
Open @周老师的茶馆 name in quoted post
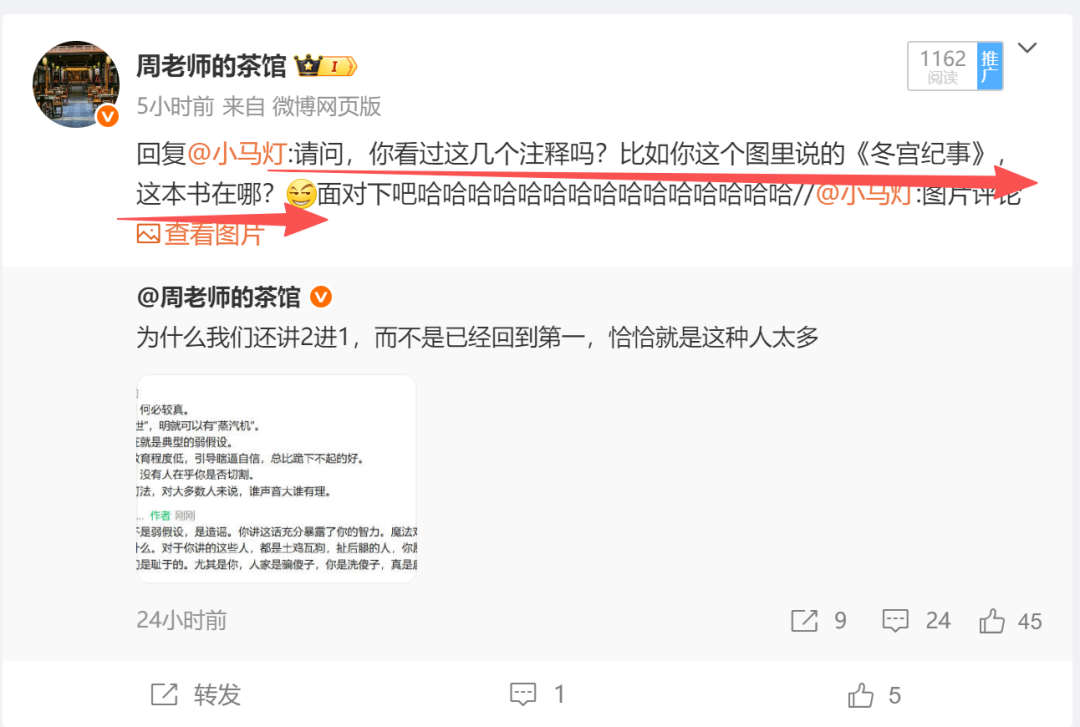pos(218,298)
